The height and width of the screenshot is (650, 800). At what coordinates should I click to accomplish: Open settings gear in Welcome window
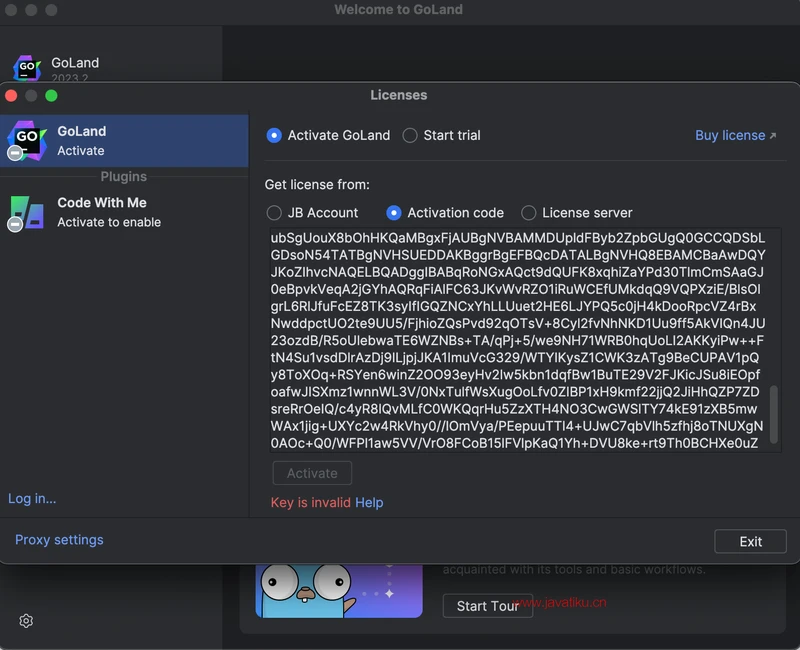[x=26, y=620]
